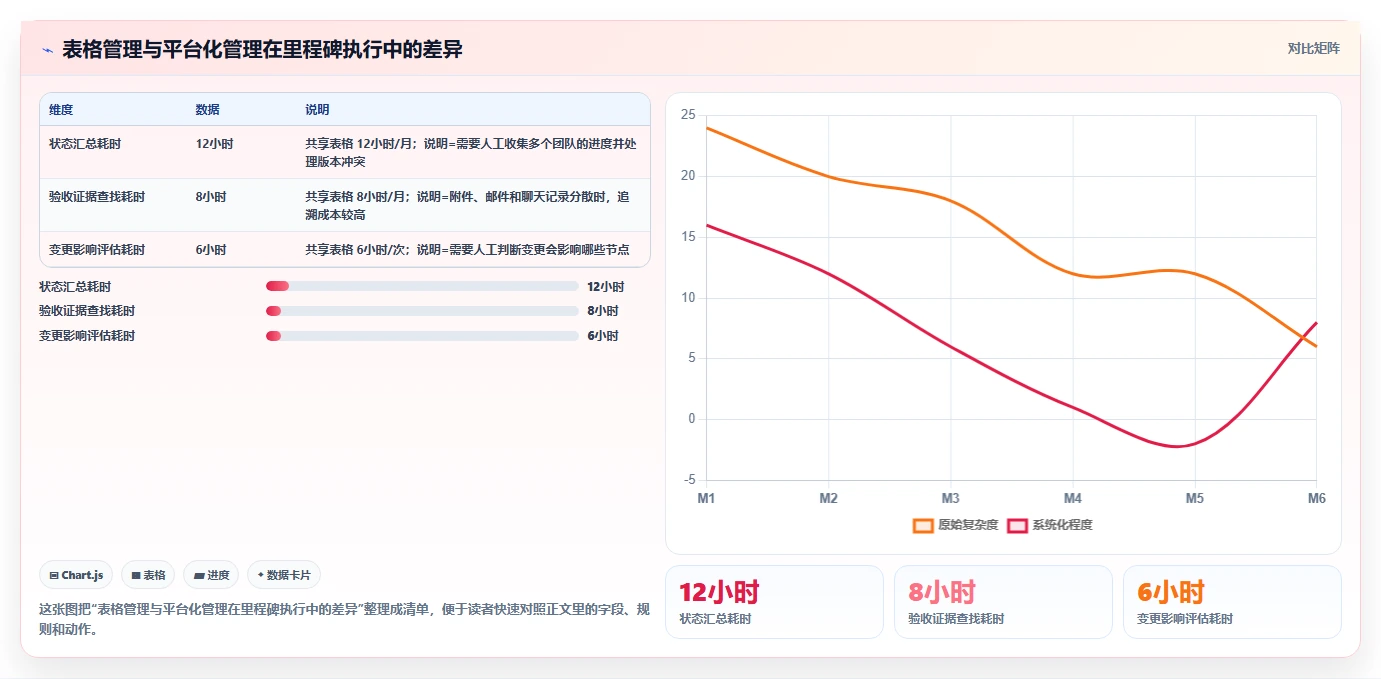Viewport: 1381px width, 679px height.
Task: Click the 状态汇总耗时 progress bar
Action: [x=422, y=286]
